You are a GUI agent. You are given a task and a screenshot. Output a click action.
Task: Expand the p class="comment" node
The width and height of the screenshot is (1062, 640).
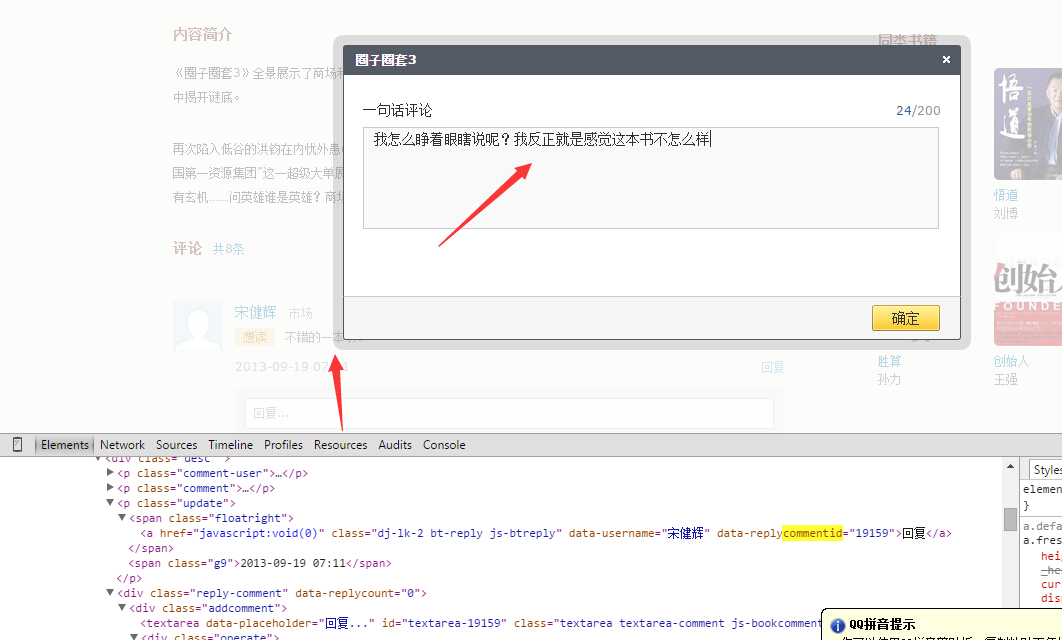point(110,488)
